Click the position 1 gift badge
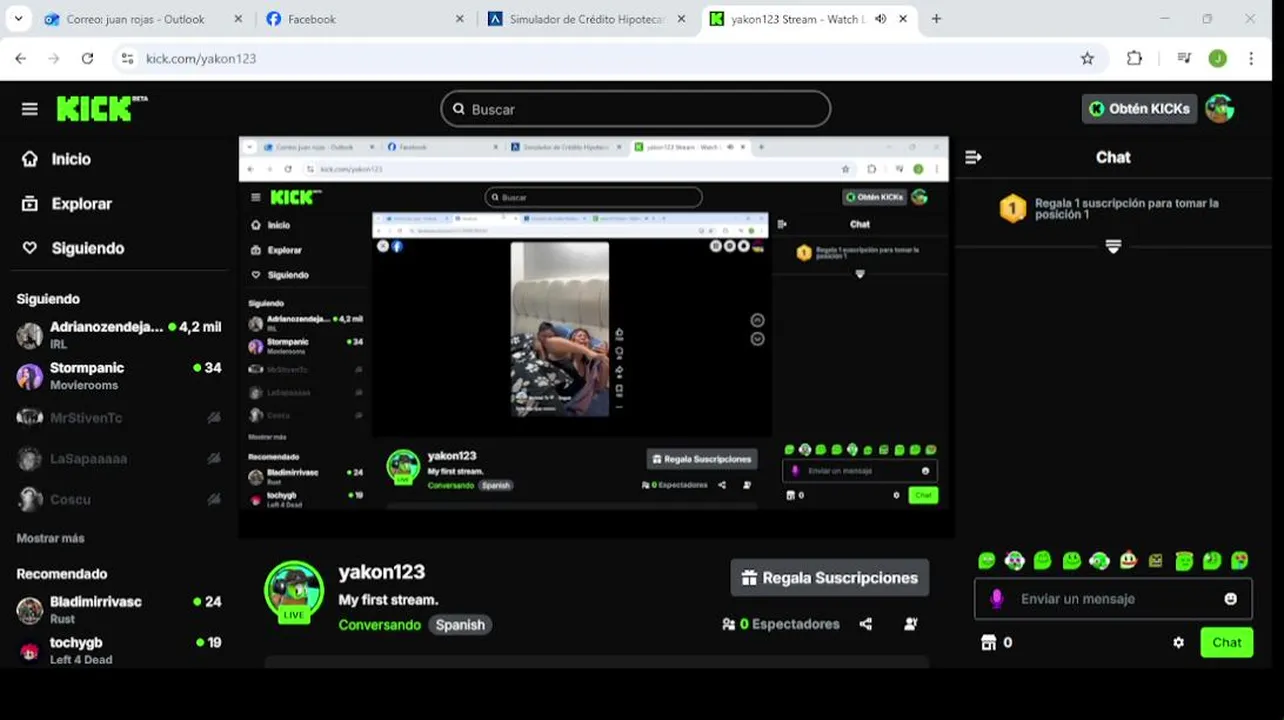Screen dimensions: 1284x720 (x=1013, y=208)
